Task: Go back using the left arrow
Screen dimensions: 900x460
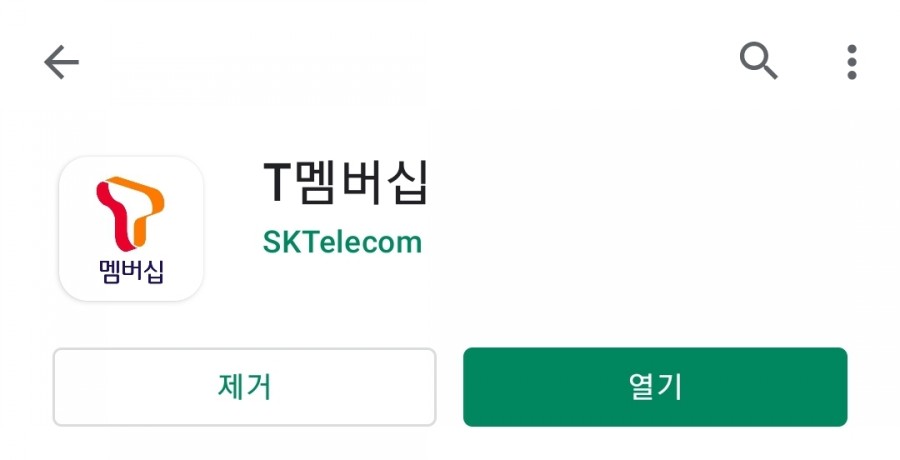Action: pos(61,62)
